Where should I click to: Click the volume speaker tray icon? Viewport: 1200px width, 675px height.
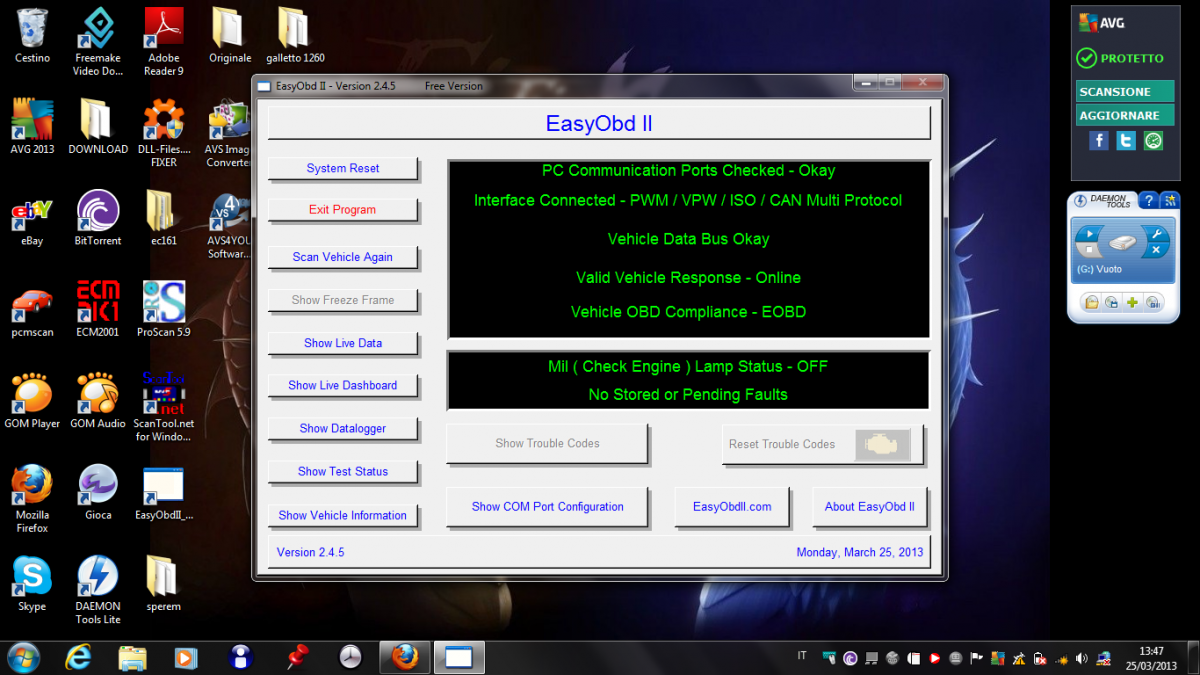click(x=1081, y=658)
